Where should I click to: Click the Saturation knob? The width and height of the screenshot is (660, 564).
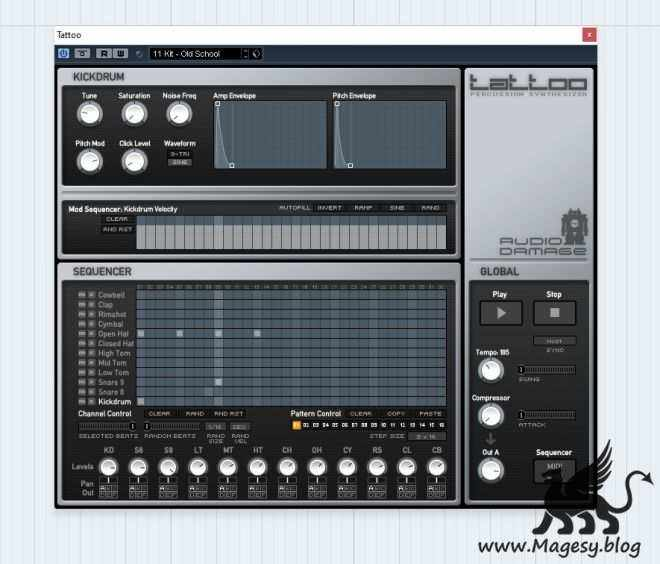134,114
